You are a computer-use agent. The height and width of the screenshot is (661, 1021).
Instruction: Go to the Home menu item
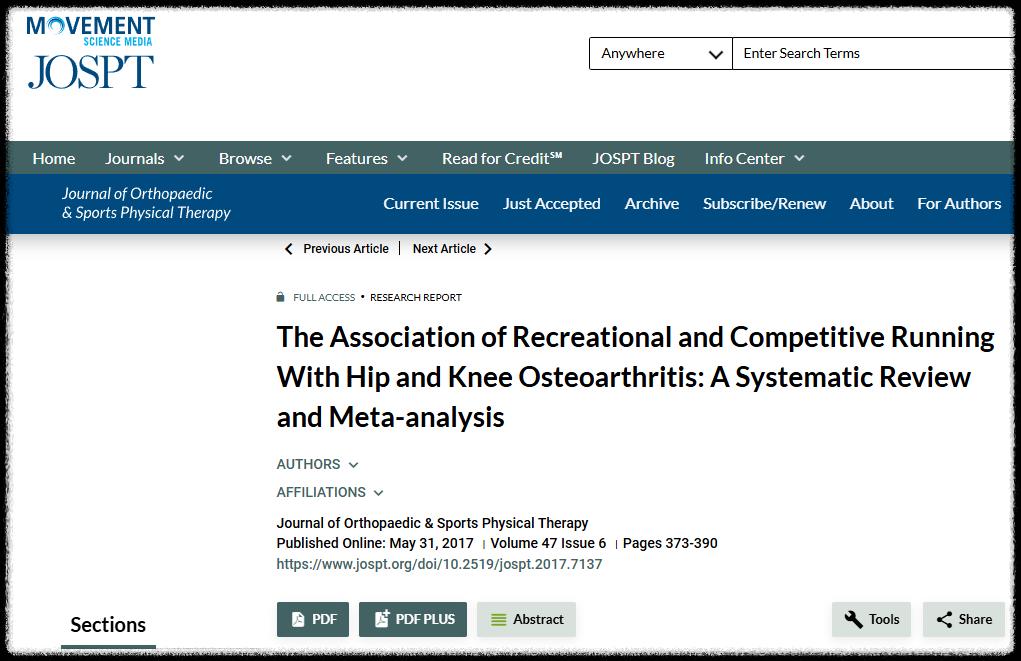[x=54, y=158]
